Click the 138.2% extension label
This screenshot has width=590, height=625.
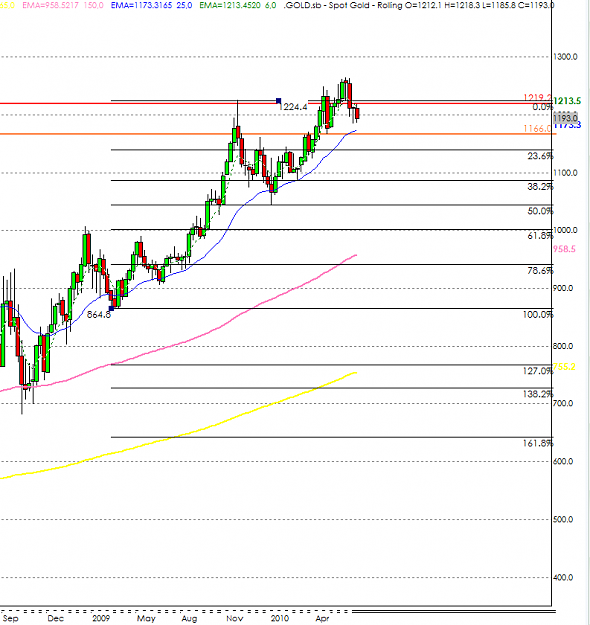538,394
